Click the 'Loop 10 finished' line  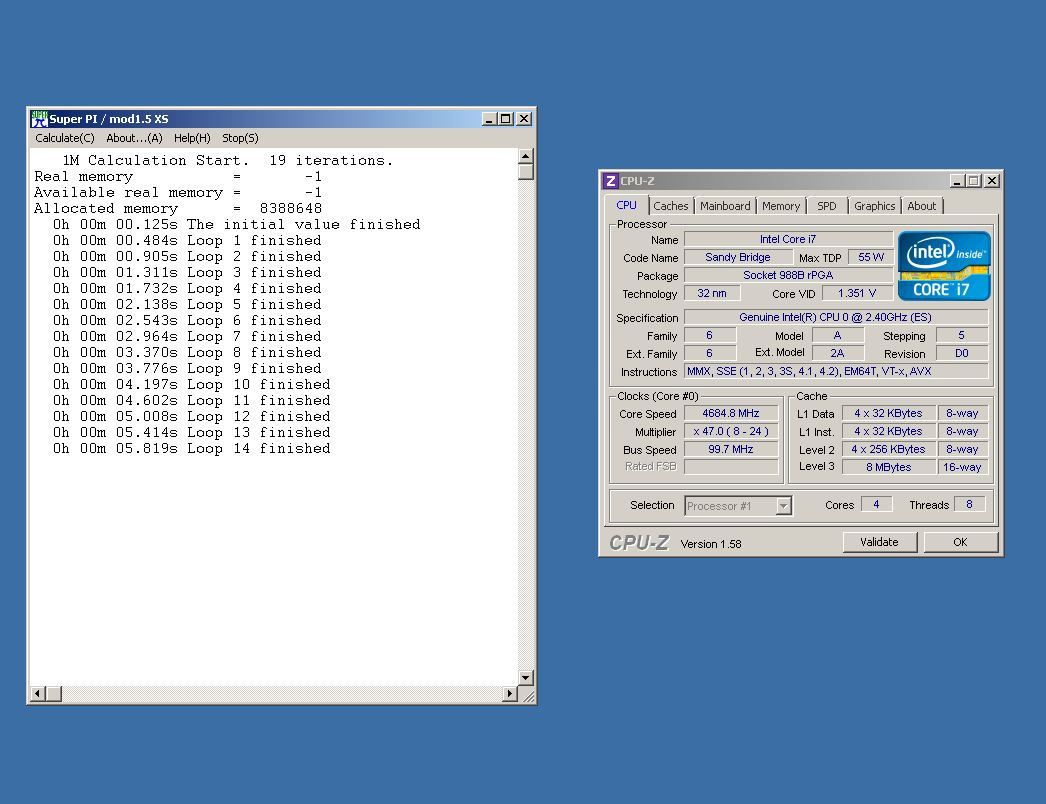(191, 384)
